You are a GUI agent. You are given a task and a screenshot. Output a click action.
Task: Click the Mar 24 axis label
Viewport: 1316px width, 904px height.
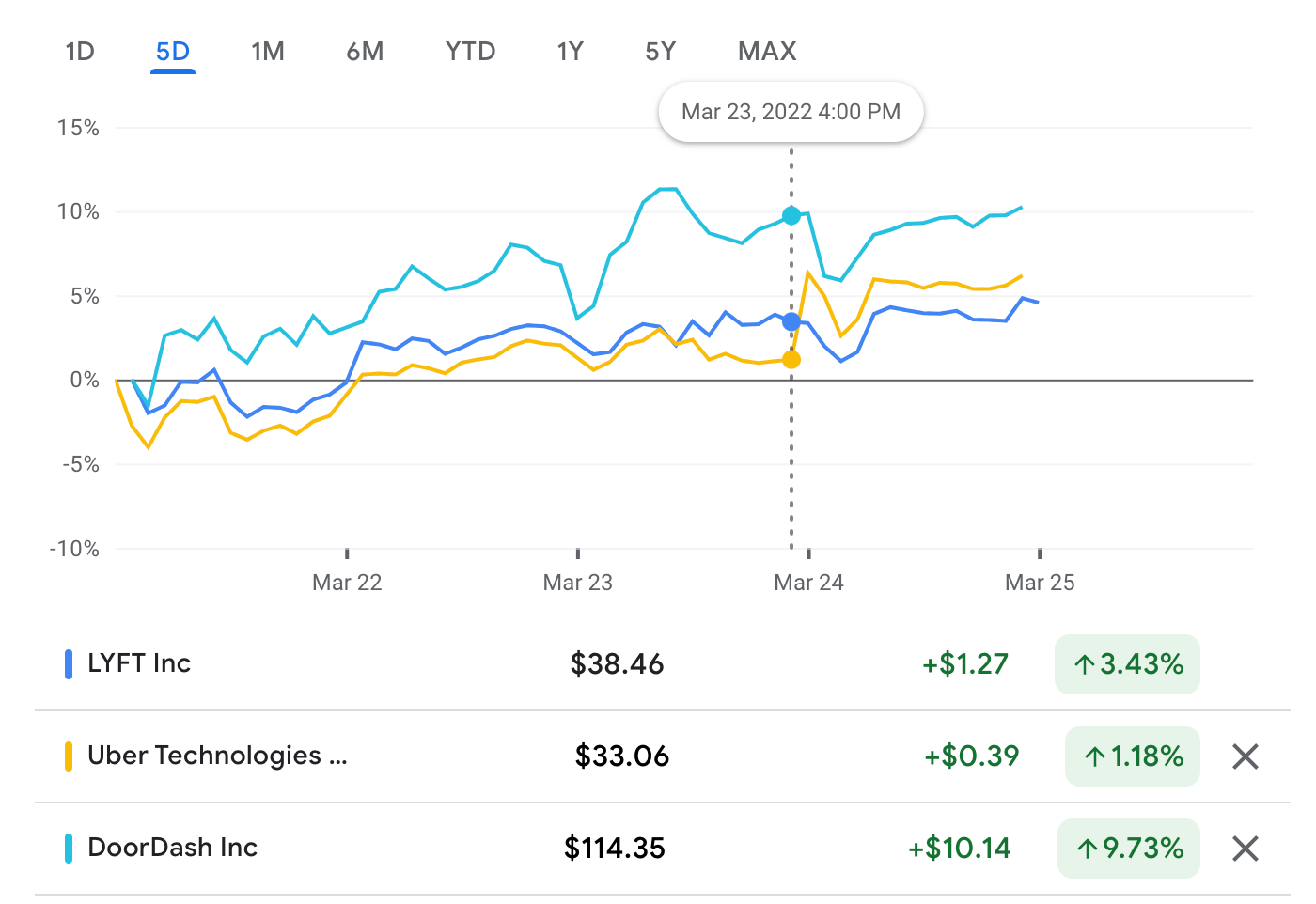point(808,583)
